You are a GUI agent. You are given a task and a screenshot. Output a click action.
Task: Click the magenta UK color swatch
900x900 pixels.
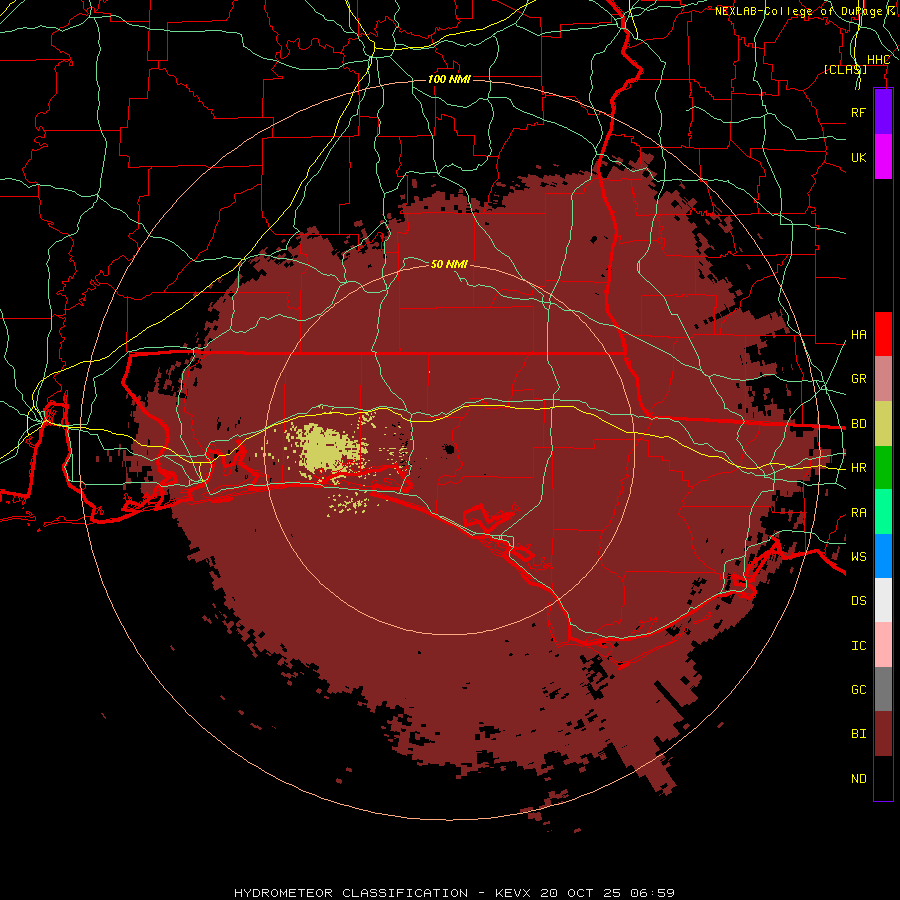tap(883, 157)
